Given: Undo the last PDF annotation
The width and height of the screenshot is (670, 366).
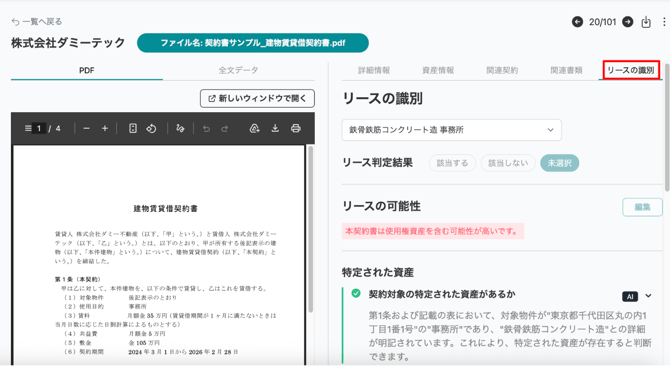Looking at the screenshot, I should pos(206,129).
